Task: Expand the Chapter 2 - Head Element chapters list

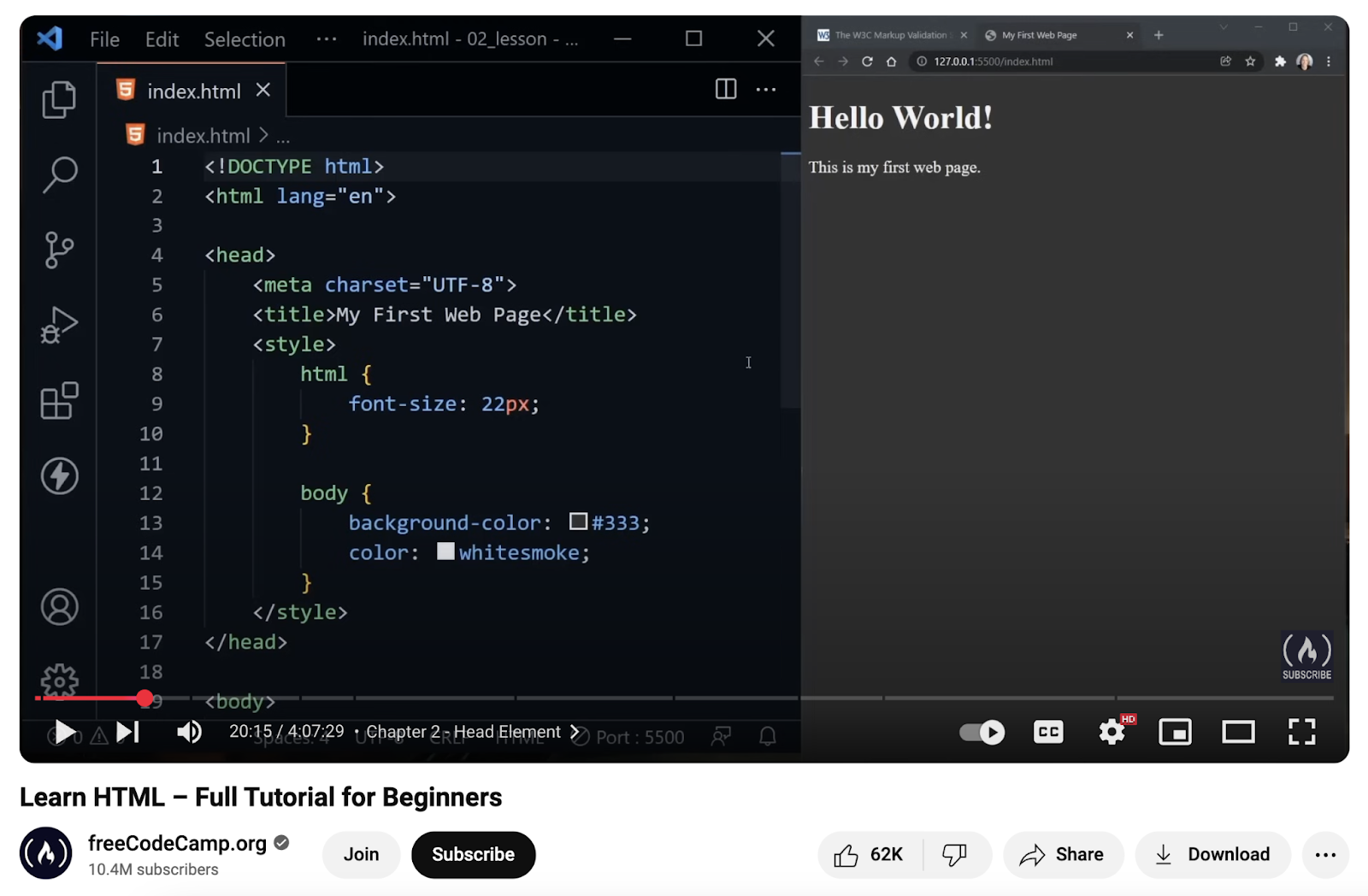Action: tap(575, 732)
